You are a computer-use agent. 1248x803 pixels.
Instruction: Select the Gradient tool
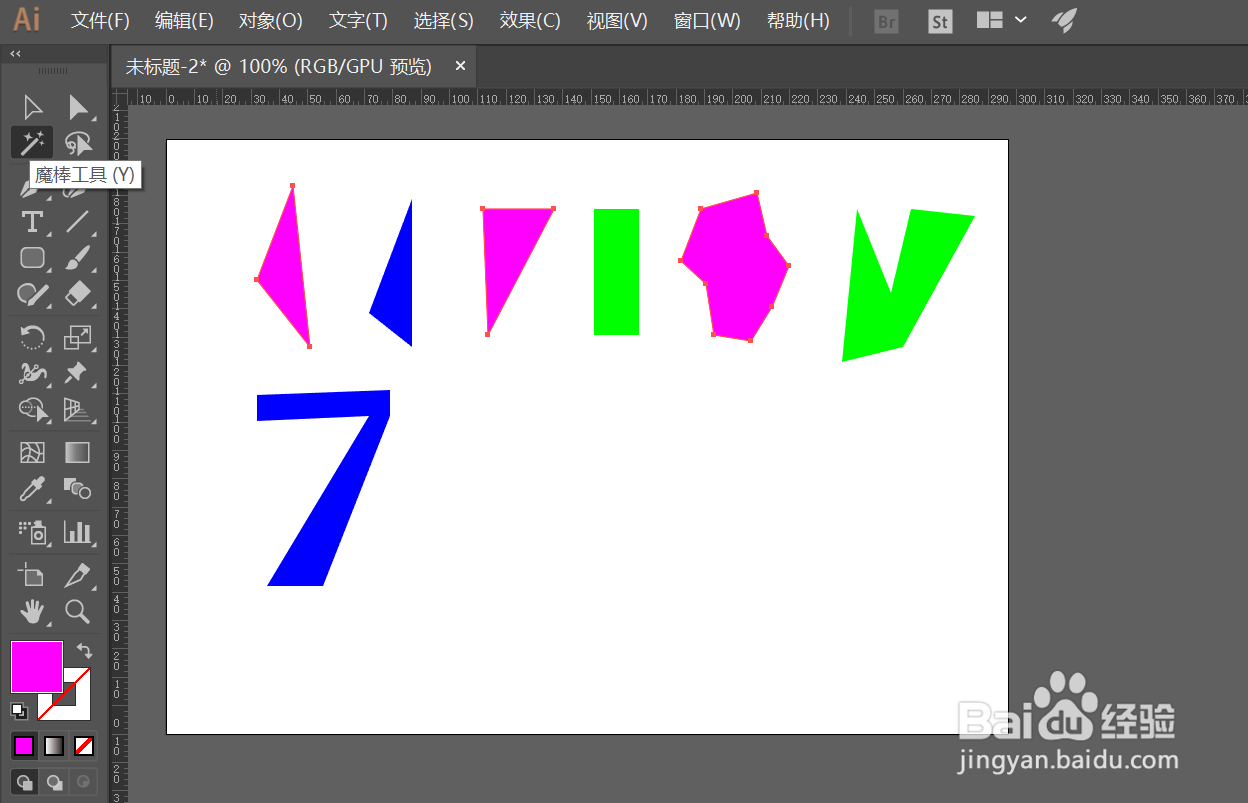78,453
